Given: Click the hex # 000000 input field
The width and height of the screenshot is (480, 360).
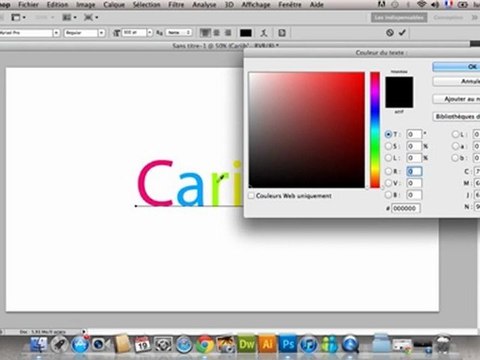Looking at the screenshot, I should [406, 208].
